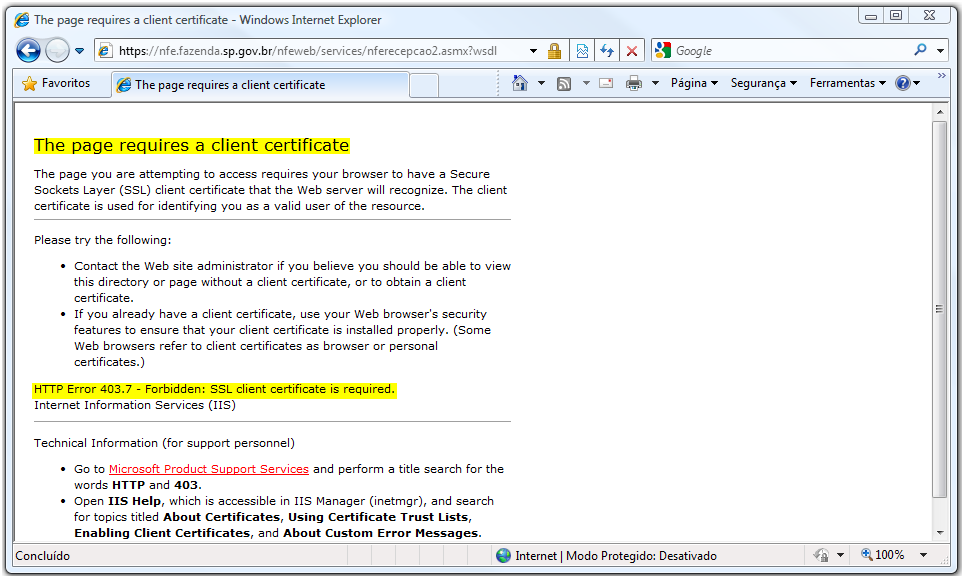
Task: Expand the zoom level dropdown arrow
Action: [x=923, y=555]
